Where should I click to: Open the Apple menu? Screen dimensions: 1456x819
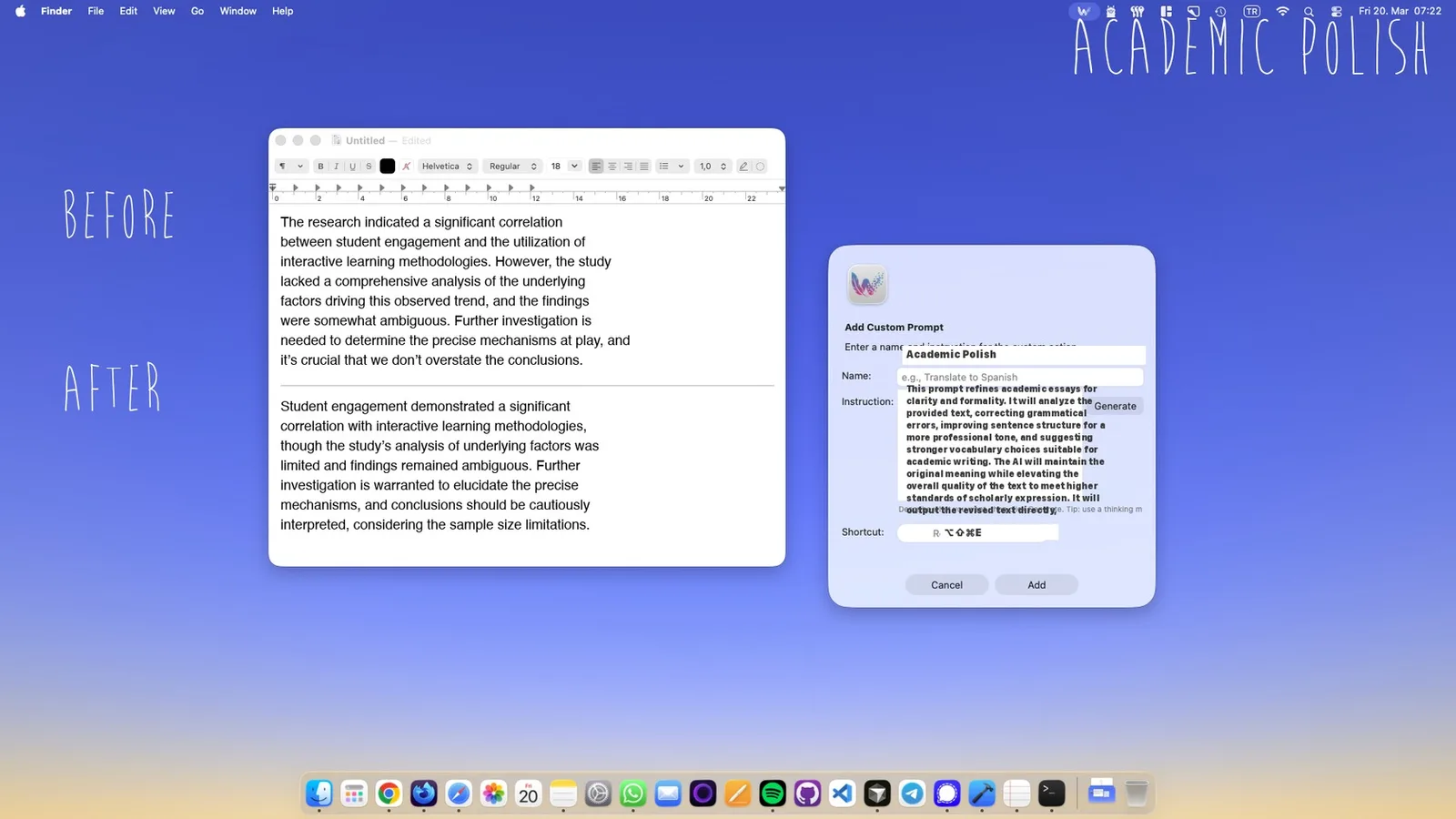pyautogui.click(x=20, y=11)
